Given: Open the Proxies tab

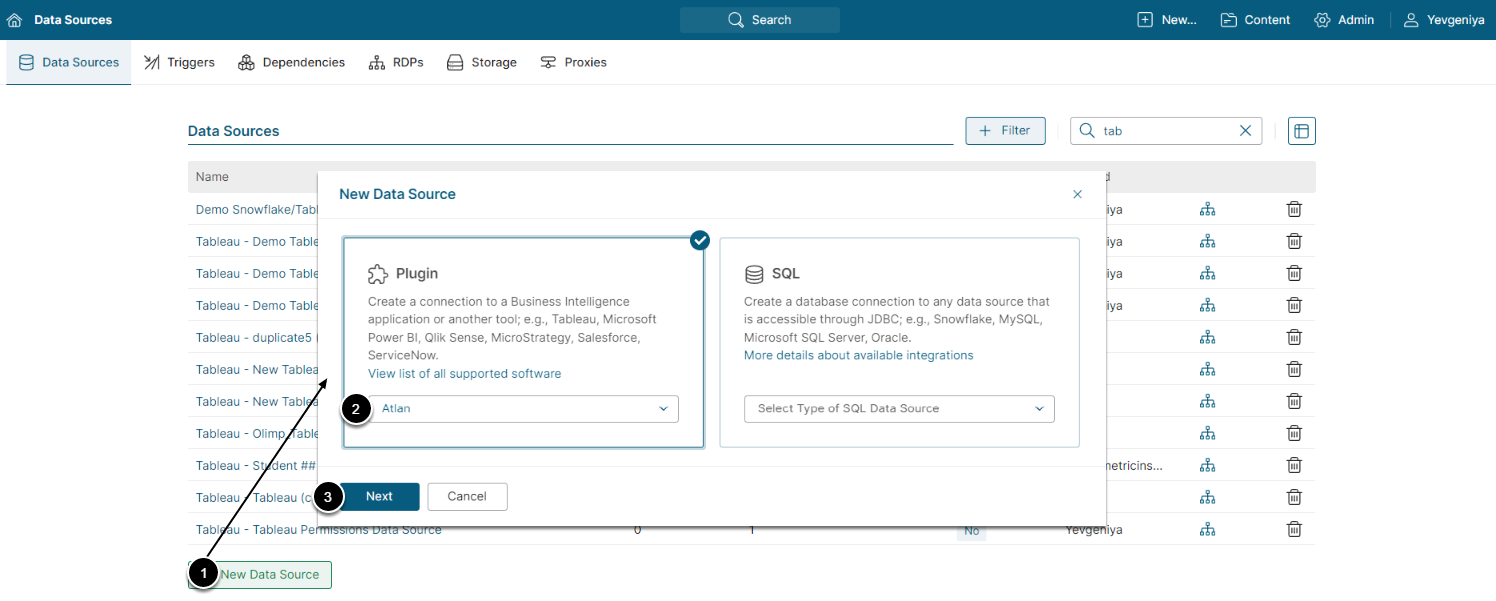Looking at the screenshot, I should (573, 62).
